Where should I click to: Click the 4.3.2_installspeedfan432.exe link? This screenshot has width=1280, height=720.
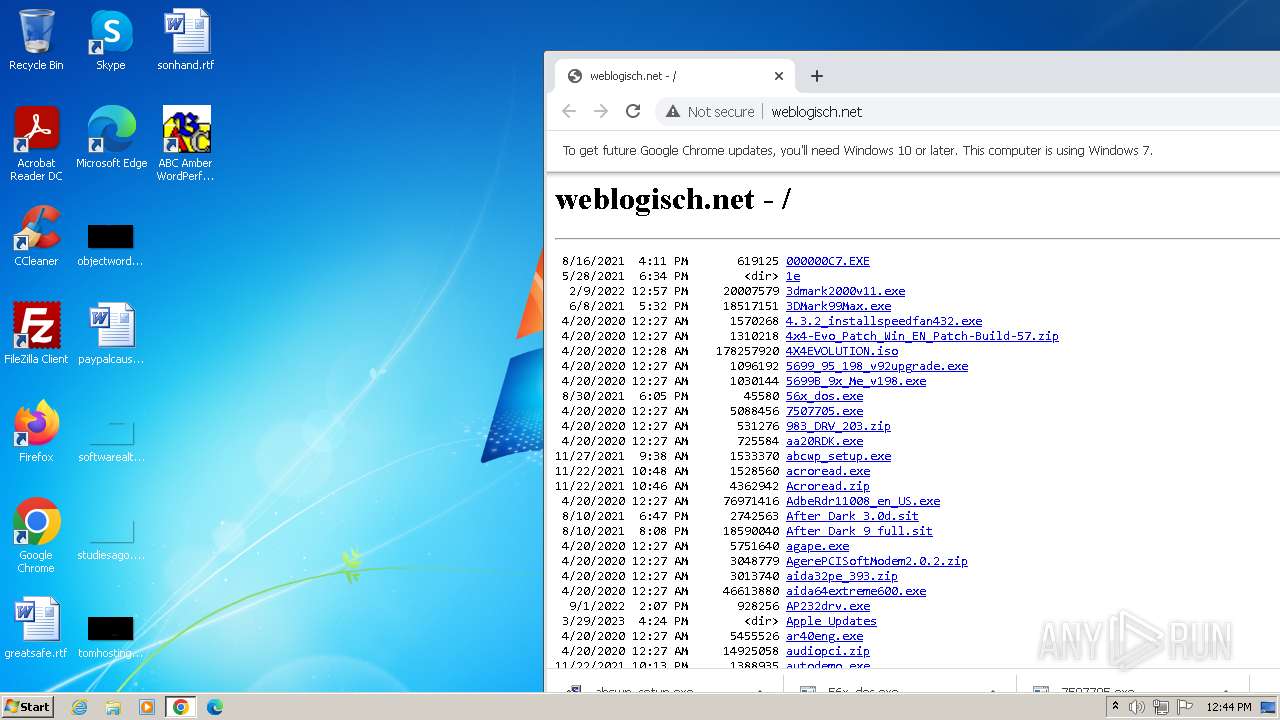[x=884, y=321]
